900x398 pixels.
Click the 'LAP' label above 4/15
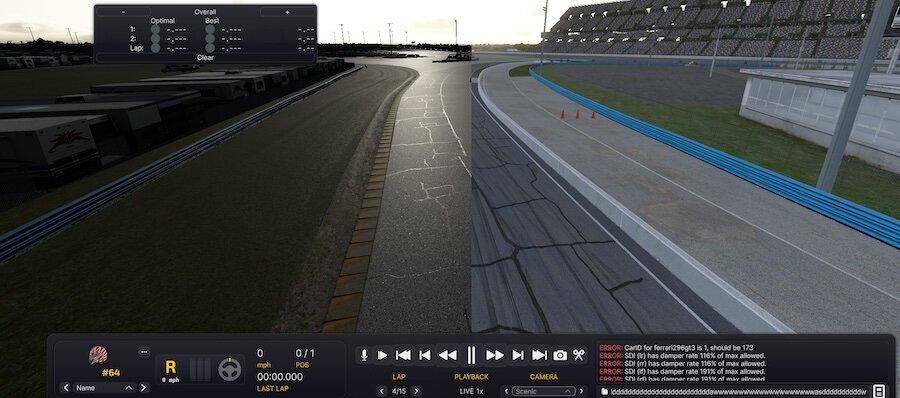point(399,377)
